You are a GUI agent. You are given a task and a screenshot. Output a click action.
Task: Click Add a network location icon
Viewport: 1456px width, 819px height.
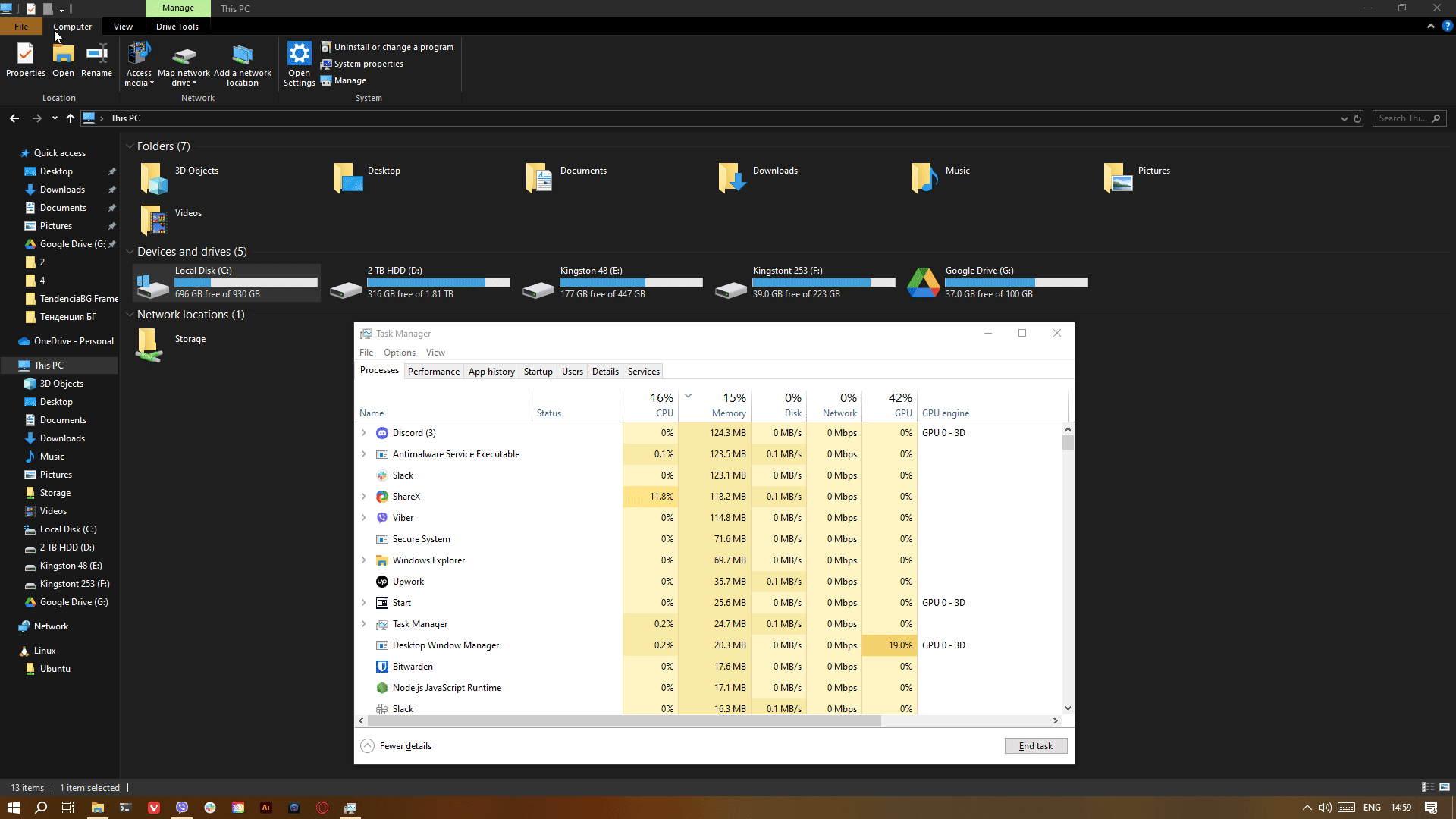point(243,55)
